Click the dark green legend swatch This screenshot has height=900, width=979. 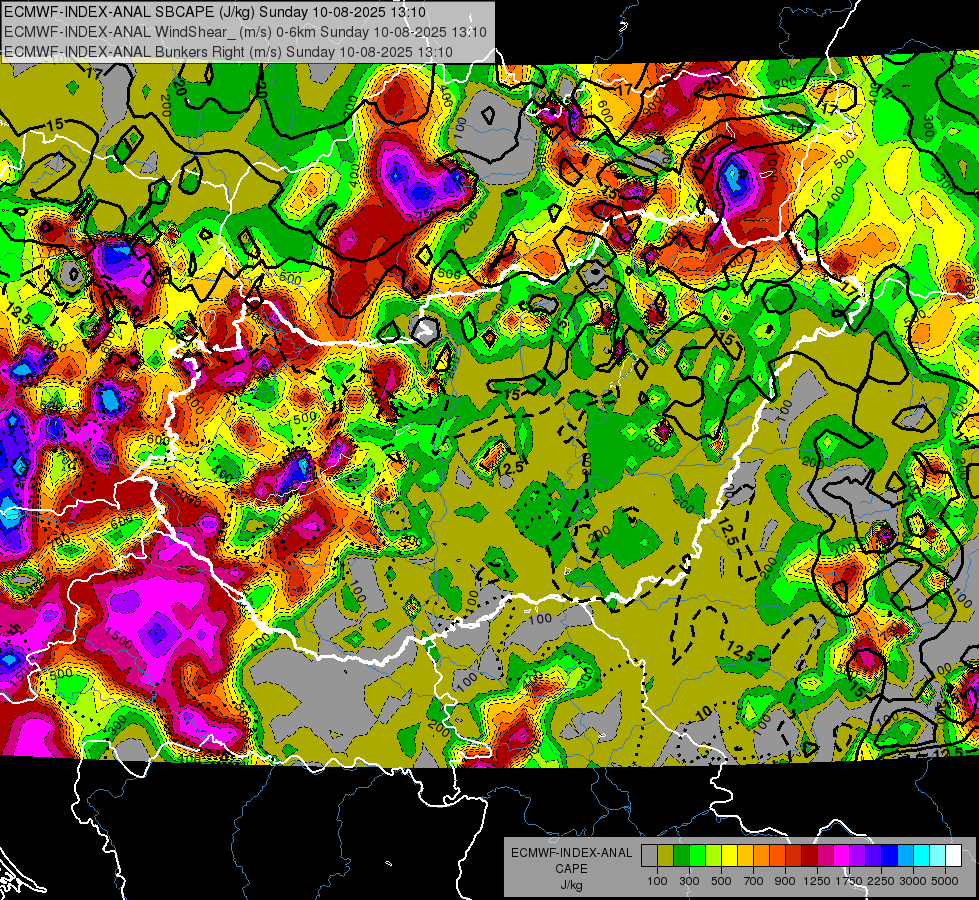[x=681, y=855]
